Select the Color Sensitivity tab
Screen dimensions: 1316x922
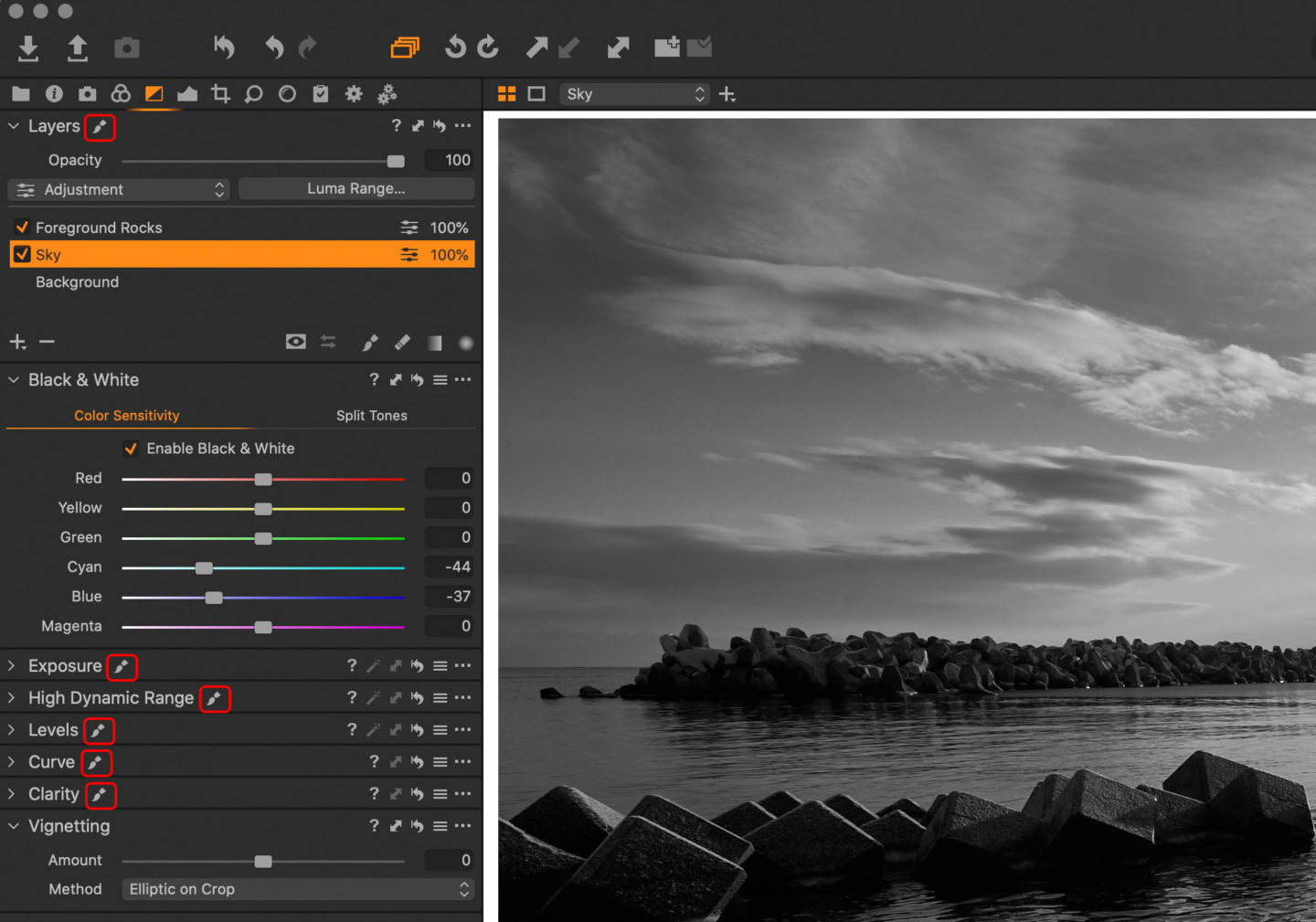click(126, 416)
